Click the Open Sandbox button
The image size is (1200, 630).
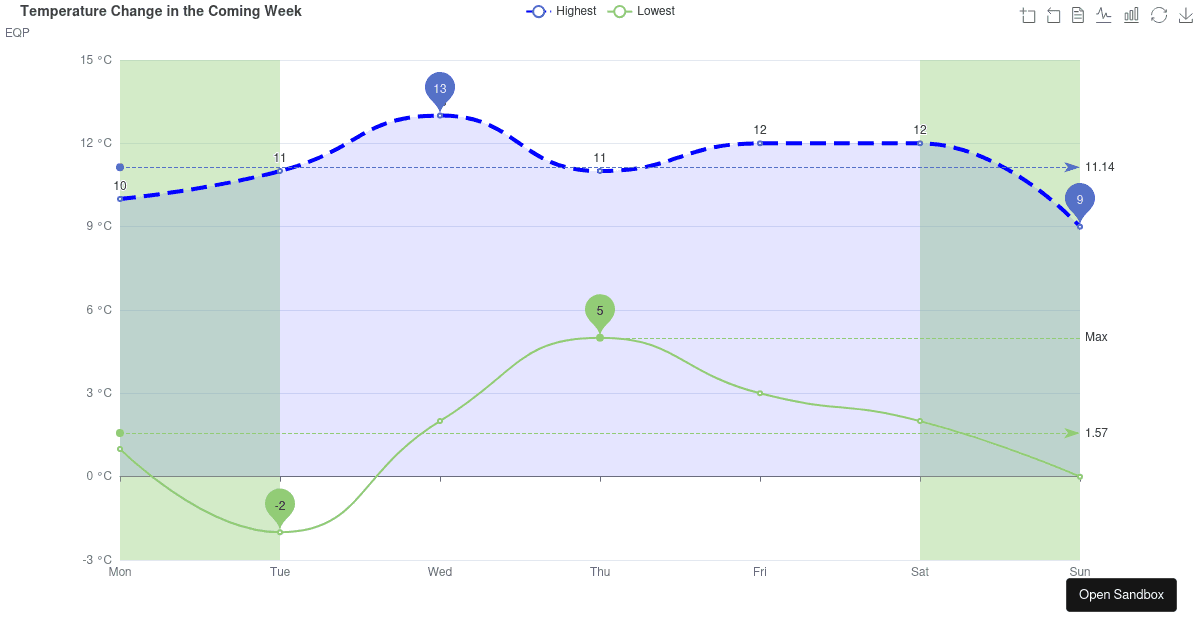(x=1121, y=594)
